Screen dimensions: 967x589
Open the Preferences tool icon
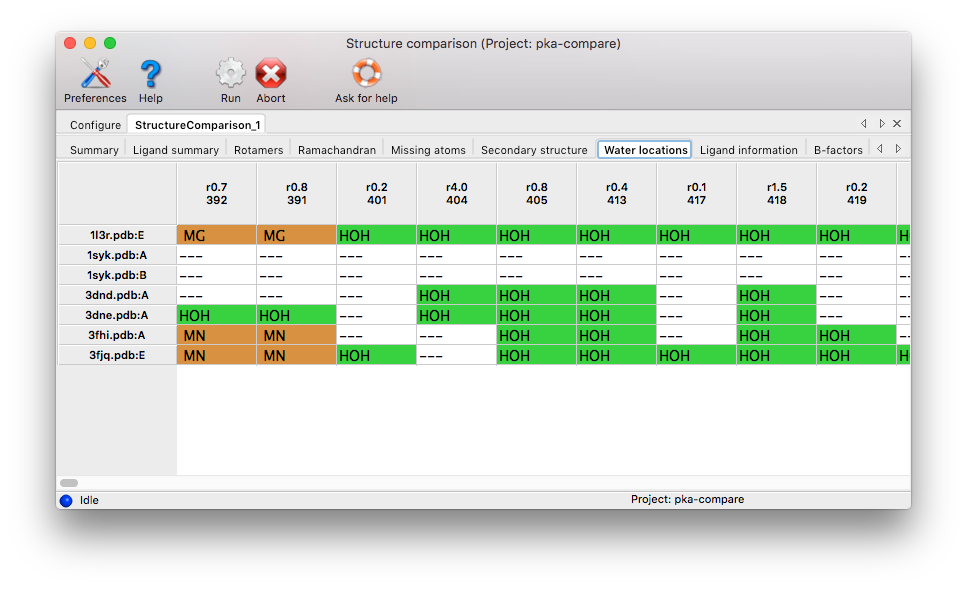click(95, 74)
